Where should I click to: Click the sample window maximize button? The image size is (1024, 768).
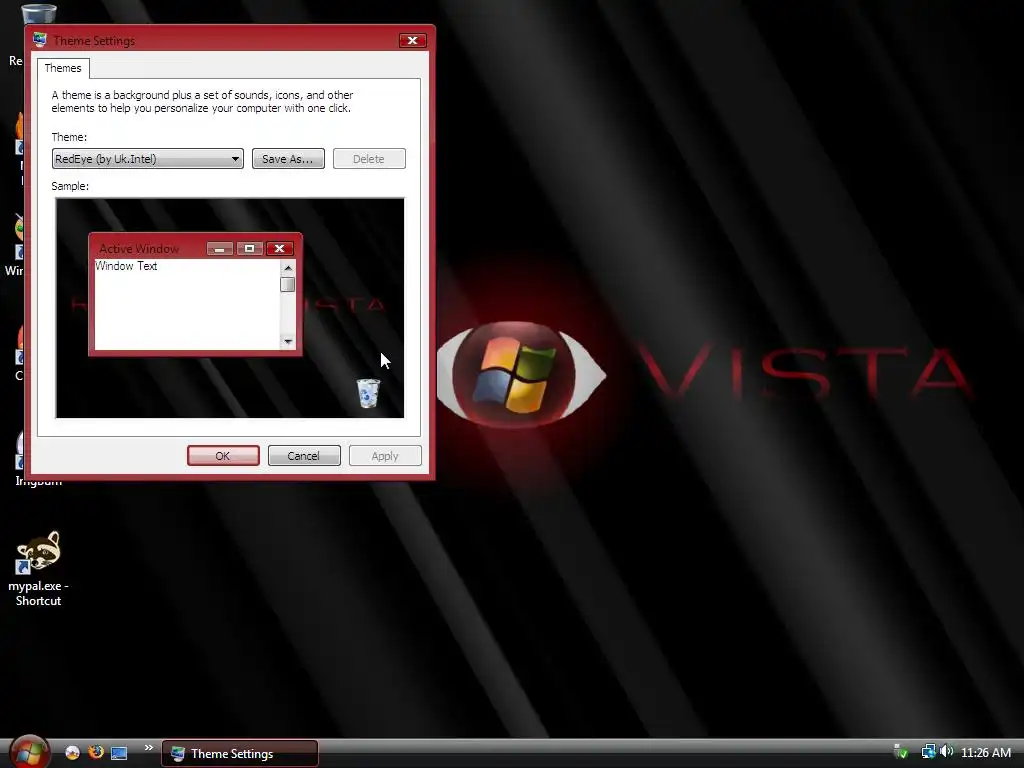[249, 249]
